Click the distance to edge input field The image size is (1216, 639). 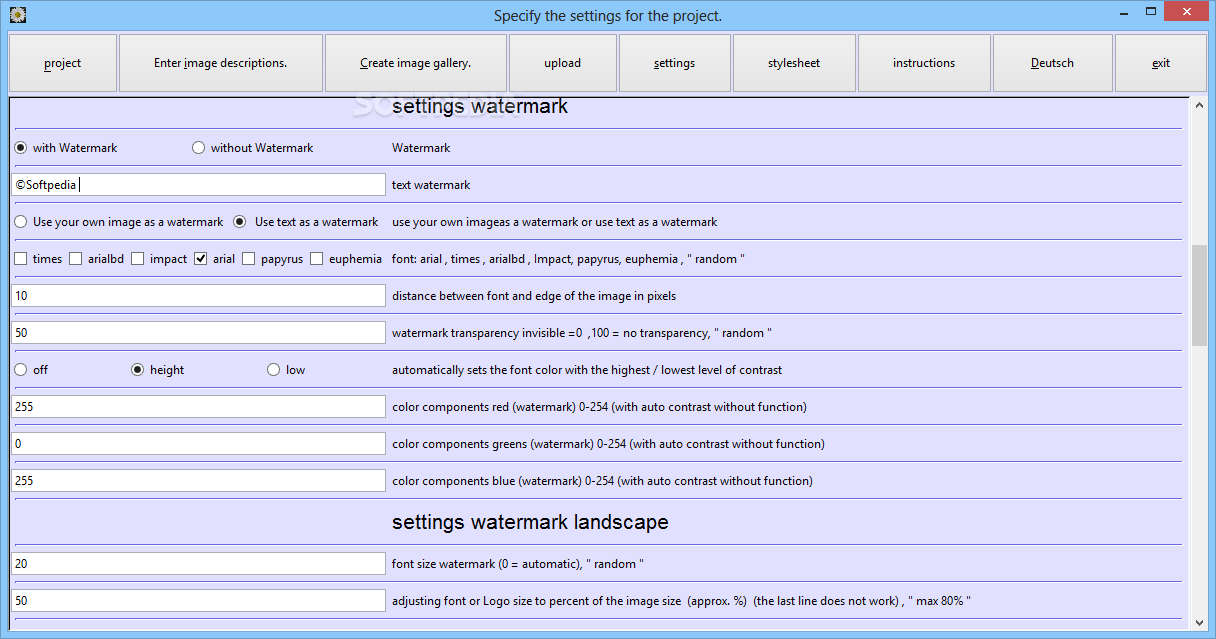(198, 295)
